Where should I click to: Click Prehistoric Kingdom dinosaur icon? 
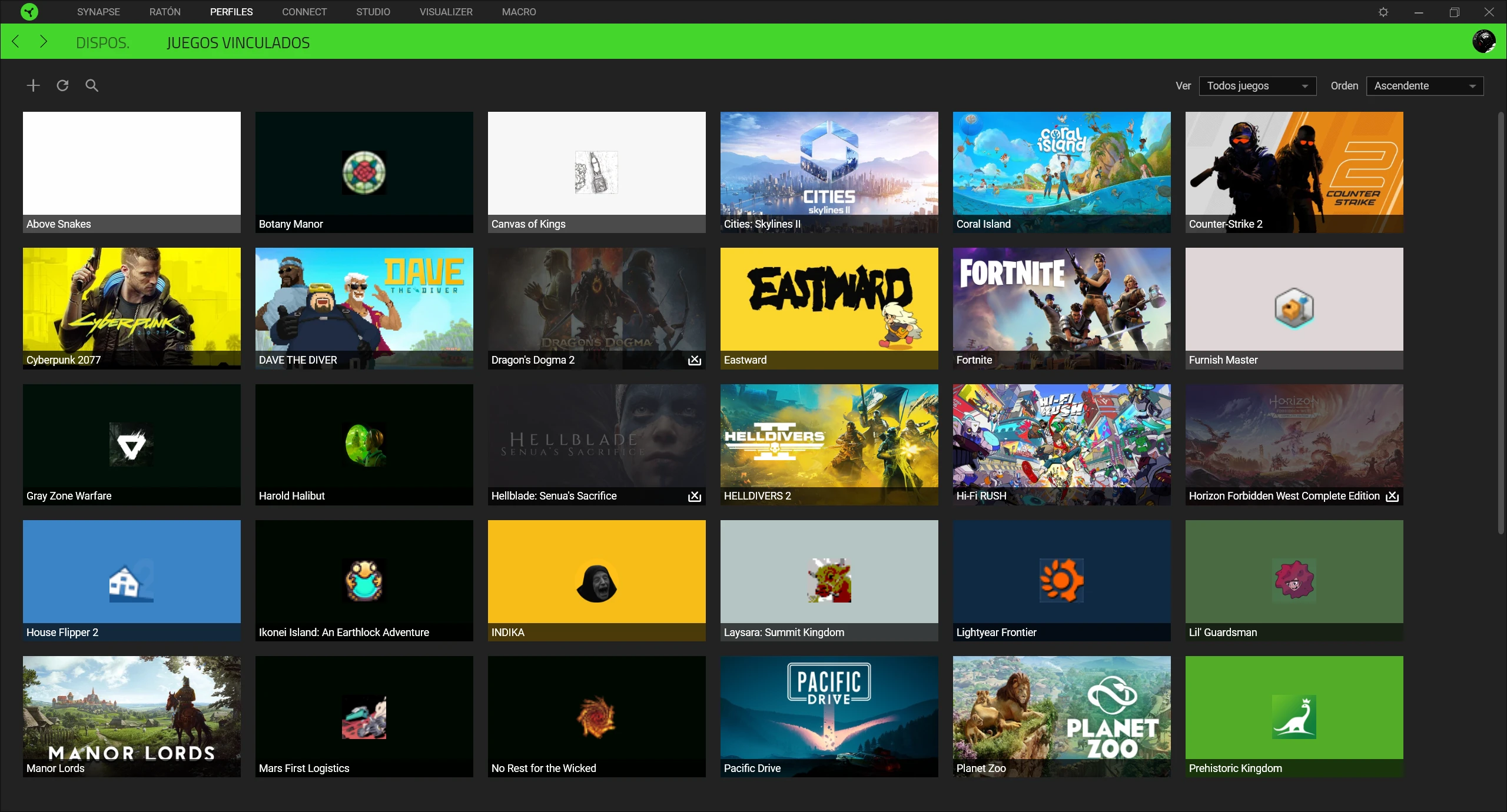pos(1294,717)
